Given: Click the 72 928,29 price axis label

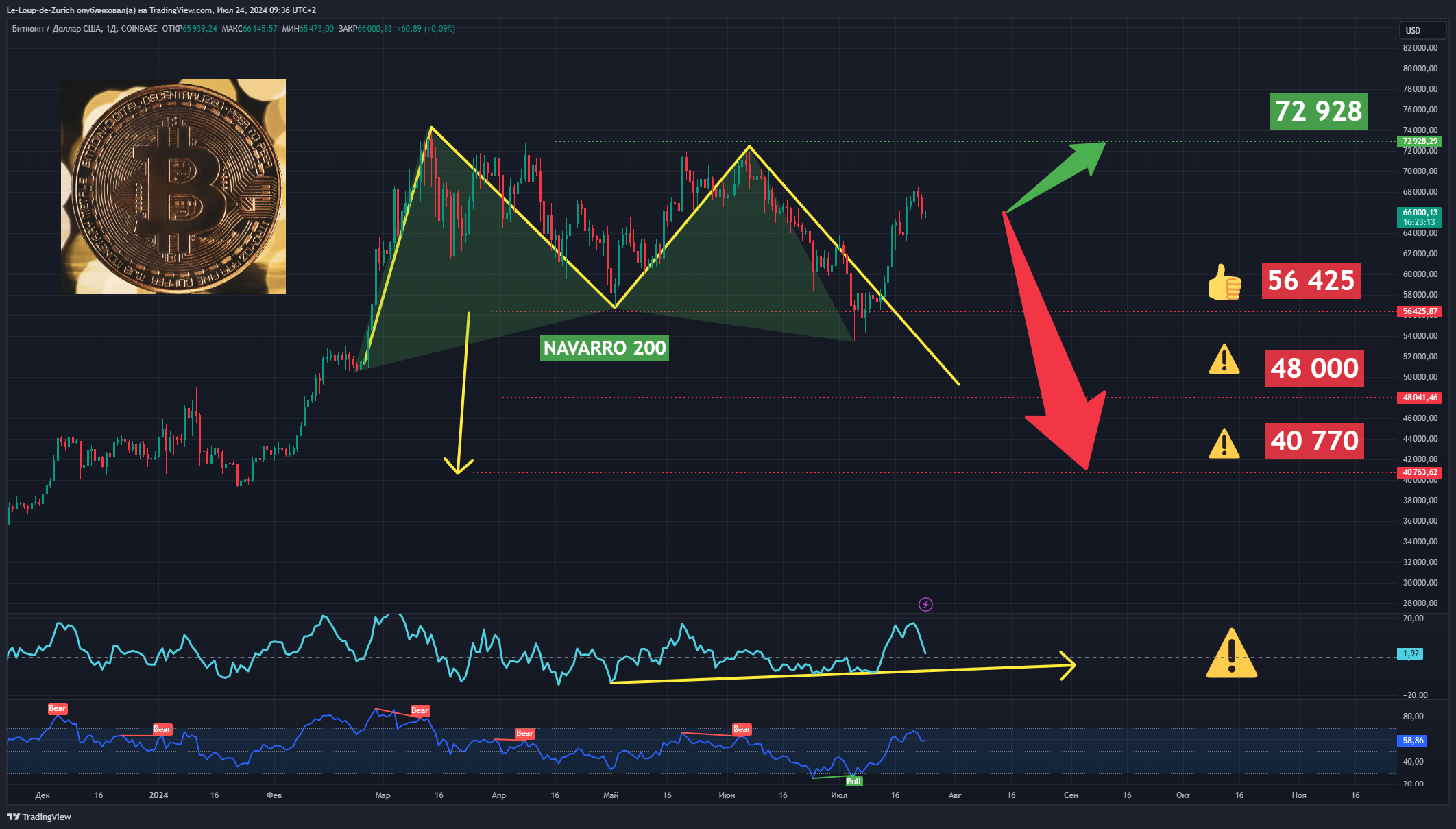Looking at the screenshot, I should (x=1420, y=141).
